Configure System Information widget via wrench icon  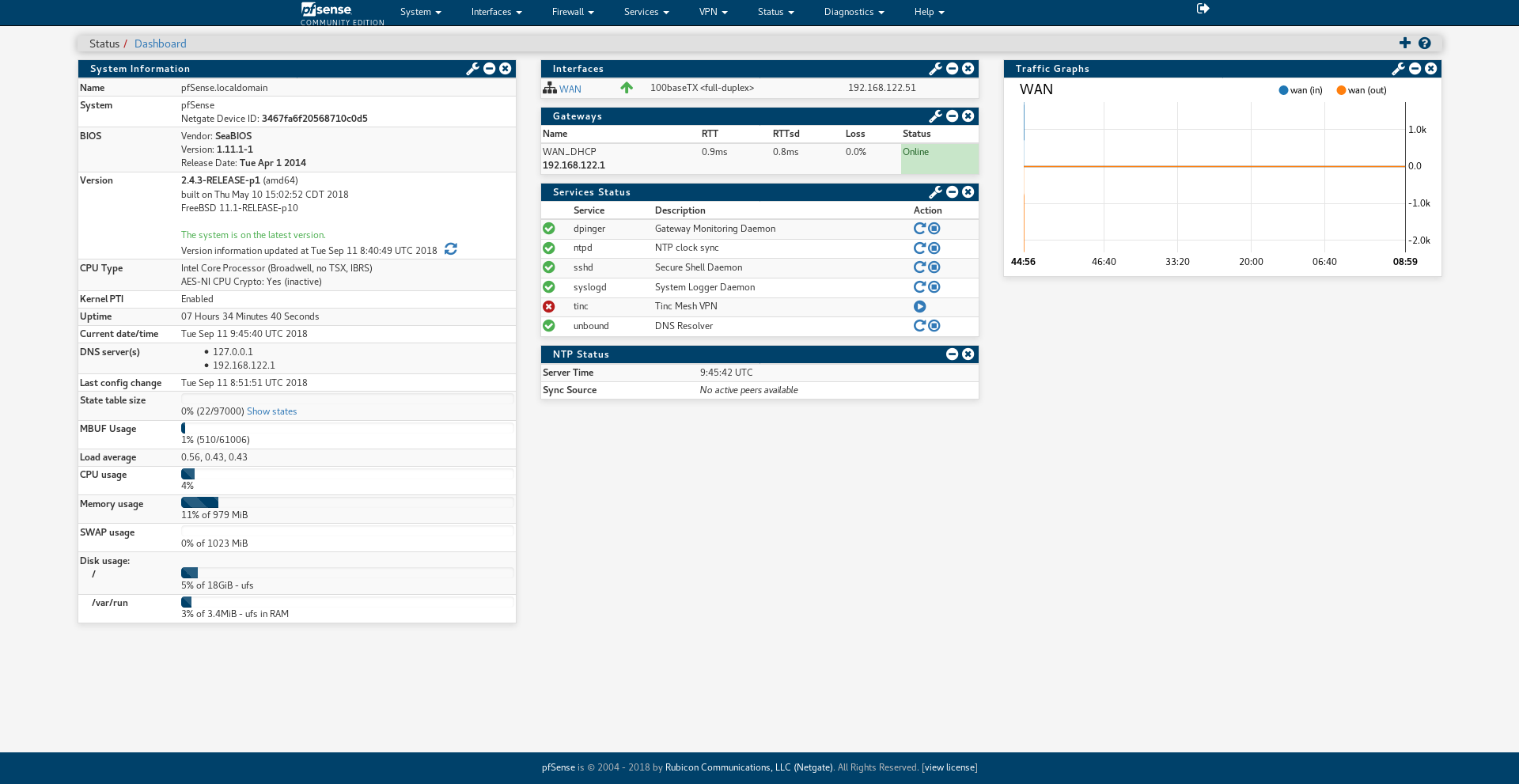(x=472, y=69)
